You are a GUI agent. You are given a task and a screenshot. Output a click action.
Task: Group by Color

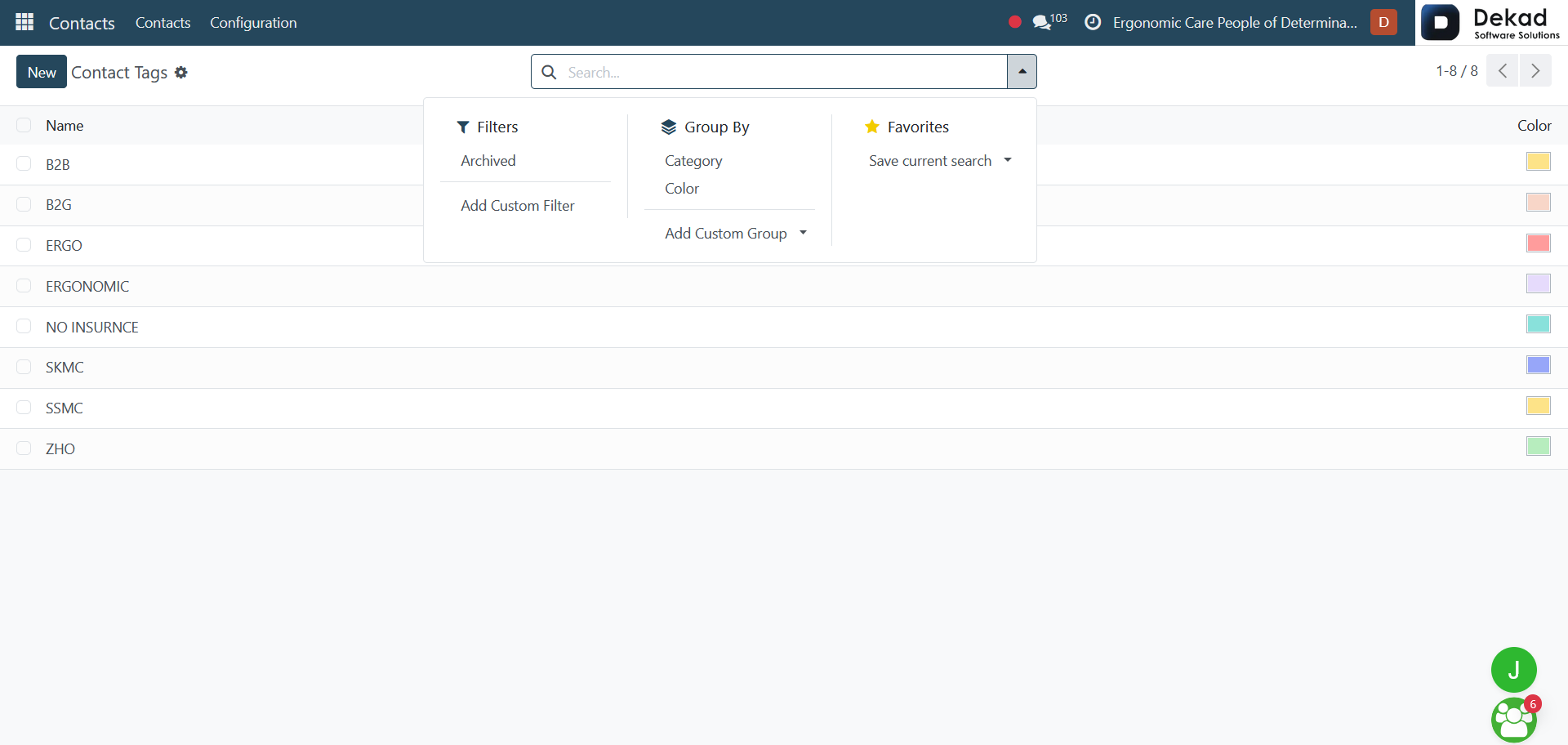682,189
